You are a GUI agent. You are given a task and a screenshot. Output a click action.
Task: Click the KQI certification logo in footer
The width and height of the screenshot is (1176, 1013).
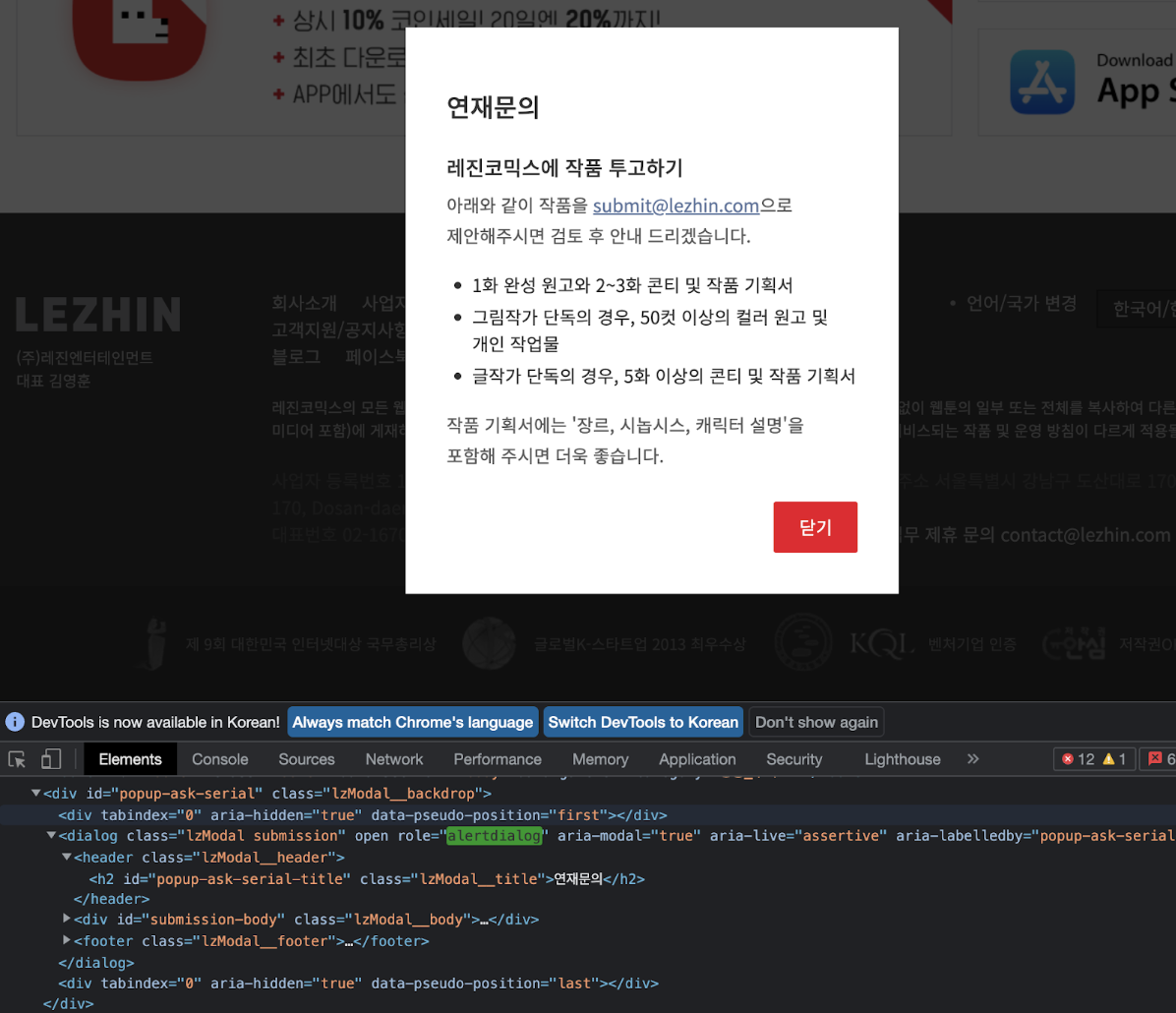point(882,643)
